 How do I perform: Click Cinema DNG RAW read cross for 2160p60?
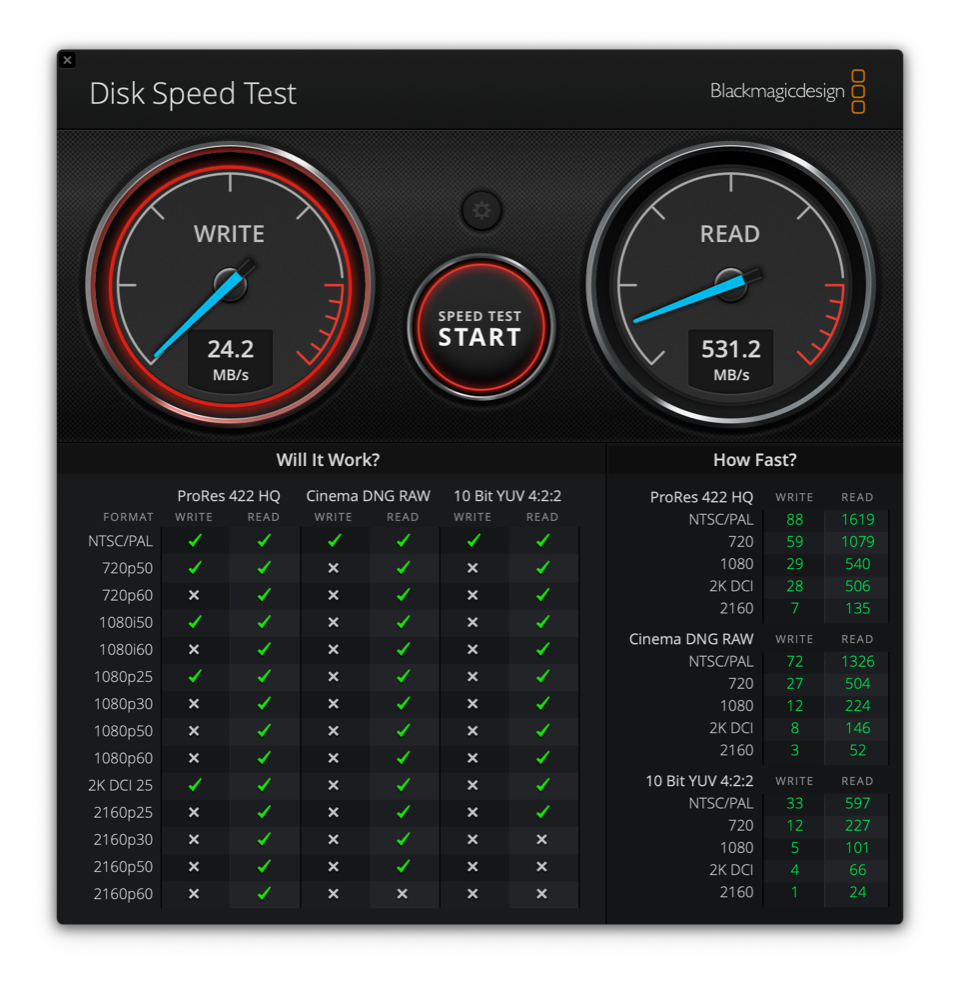402,893
